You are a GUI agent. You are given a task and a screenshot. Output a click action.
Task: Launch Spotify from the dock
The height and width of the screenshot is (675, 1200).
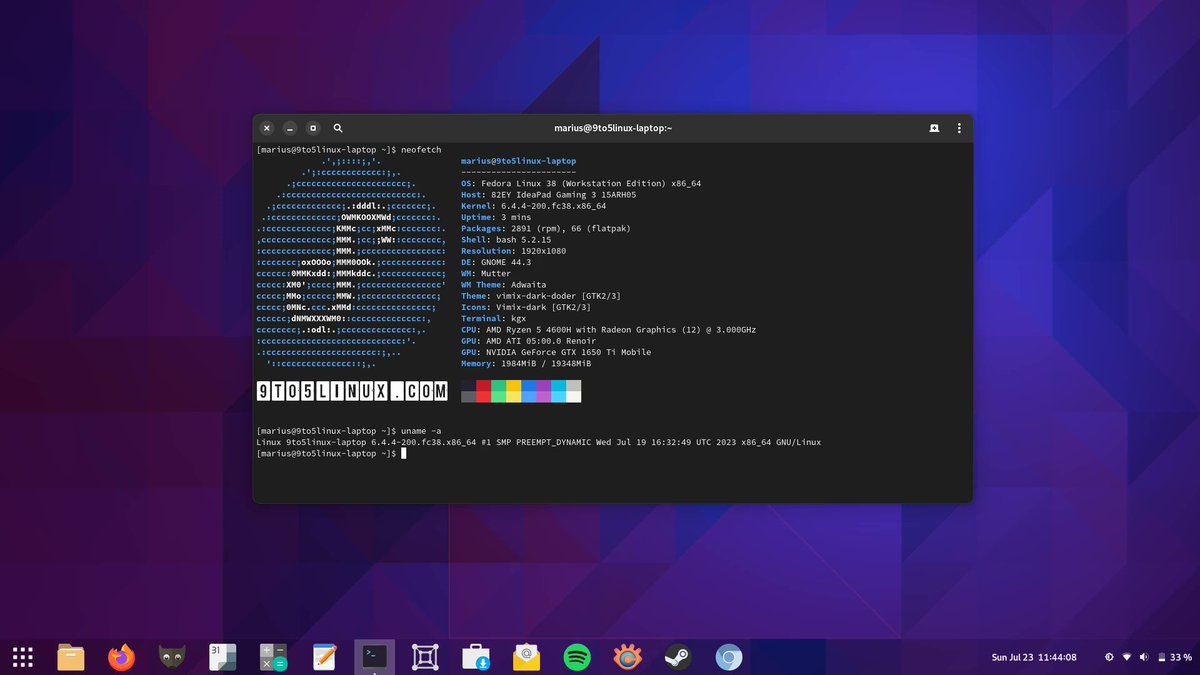[577, 657]
